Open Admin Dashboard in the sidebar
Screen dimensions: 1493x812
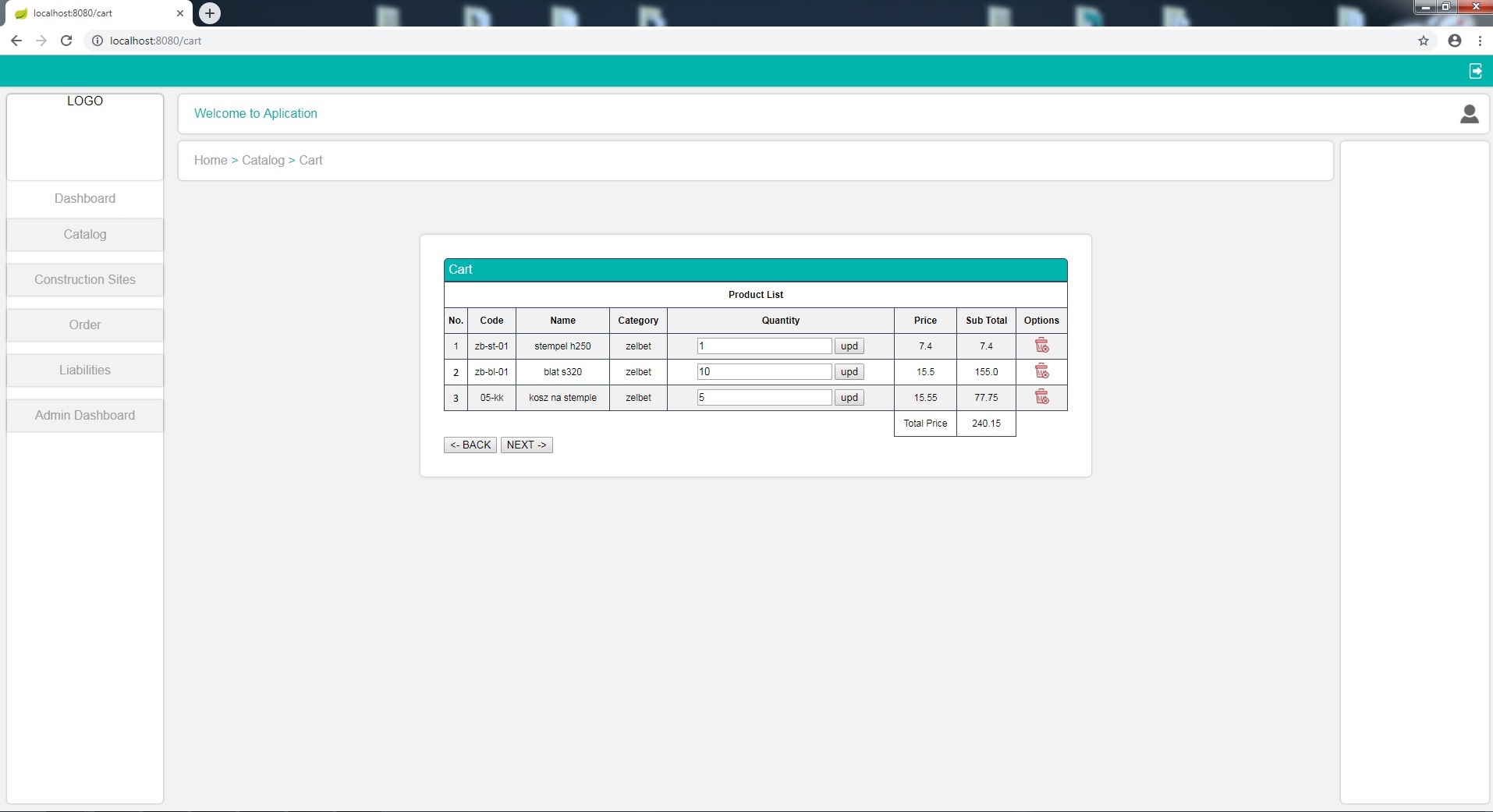[85, 415]
